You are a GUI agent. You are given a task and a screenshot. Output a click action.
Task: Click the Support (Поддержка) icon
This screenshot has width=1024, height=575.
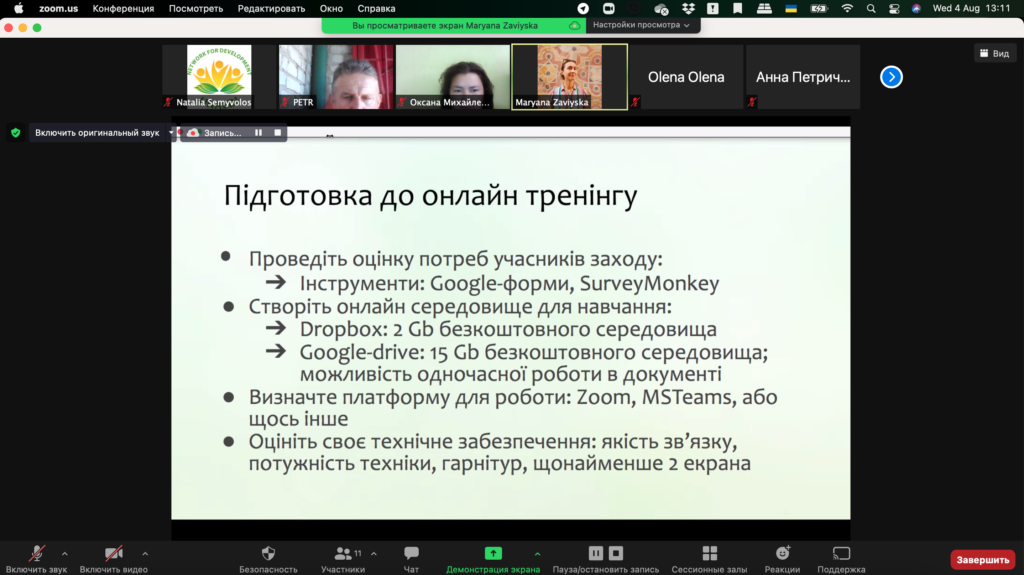tap(841, 554)
